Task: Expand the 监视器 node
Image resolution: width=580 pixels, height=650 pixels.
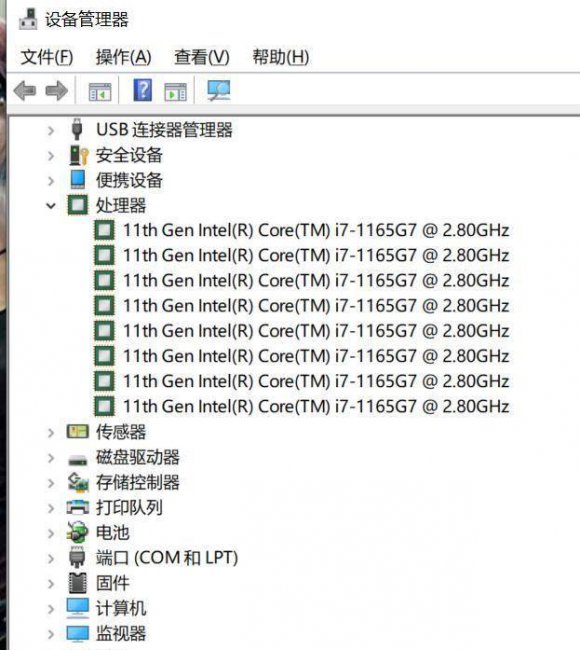Action: click(x=51, y=634)
